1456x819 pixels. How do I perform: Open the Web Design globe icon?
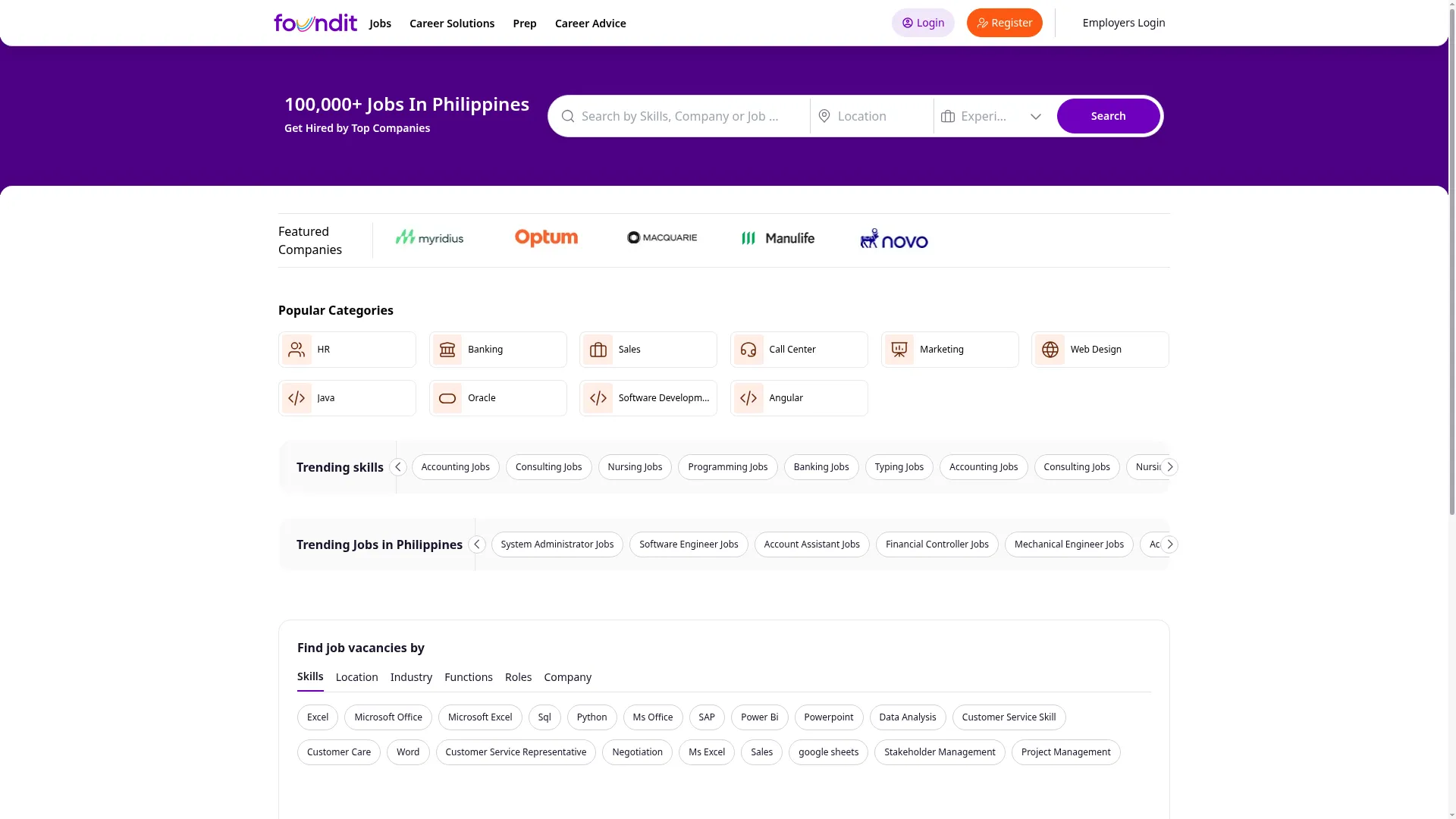click(x=1050, y=350)
